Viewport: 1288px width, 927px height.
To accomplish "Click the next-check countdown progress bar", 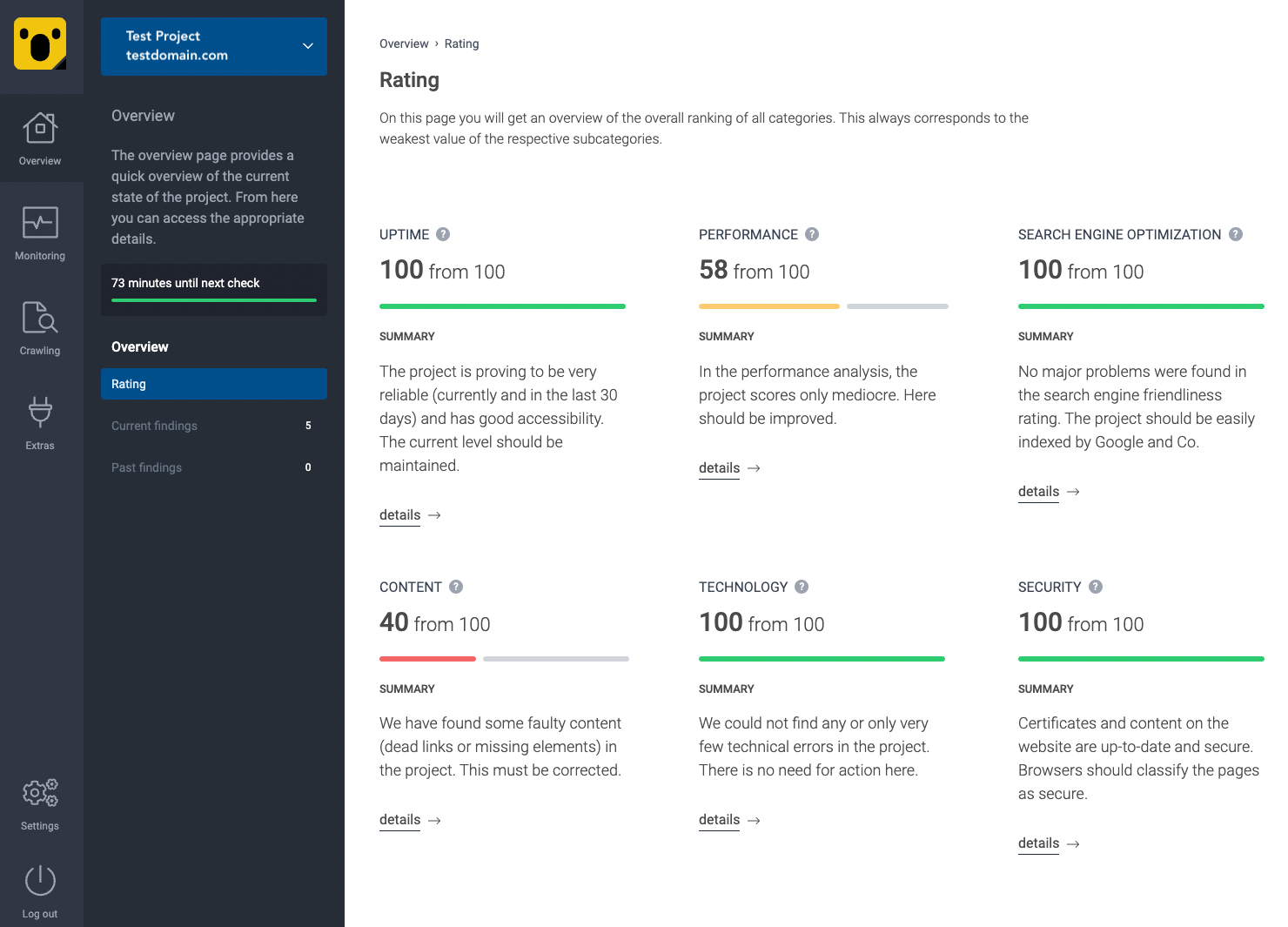I will (213, 303).
